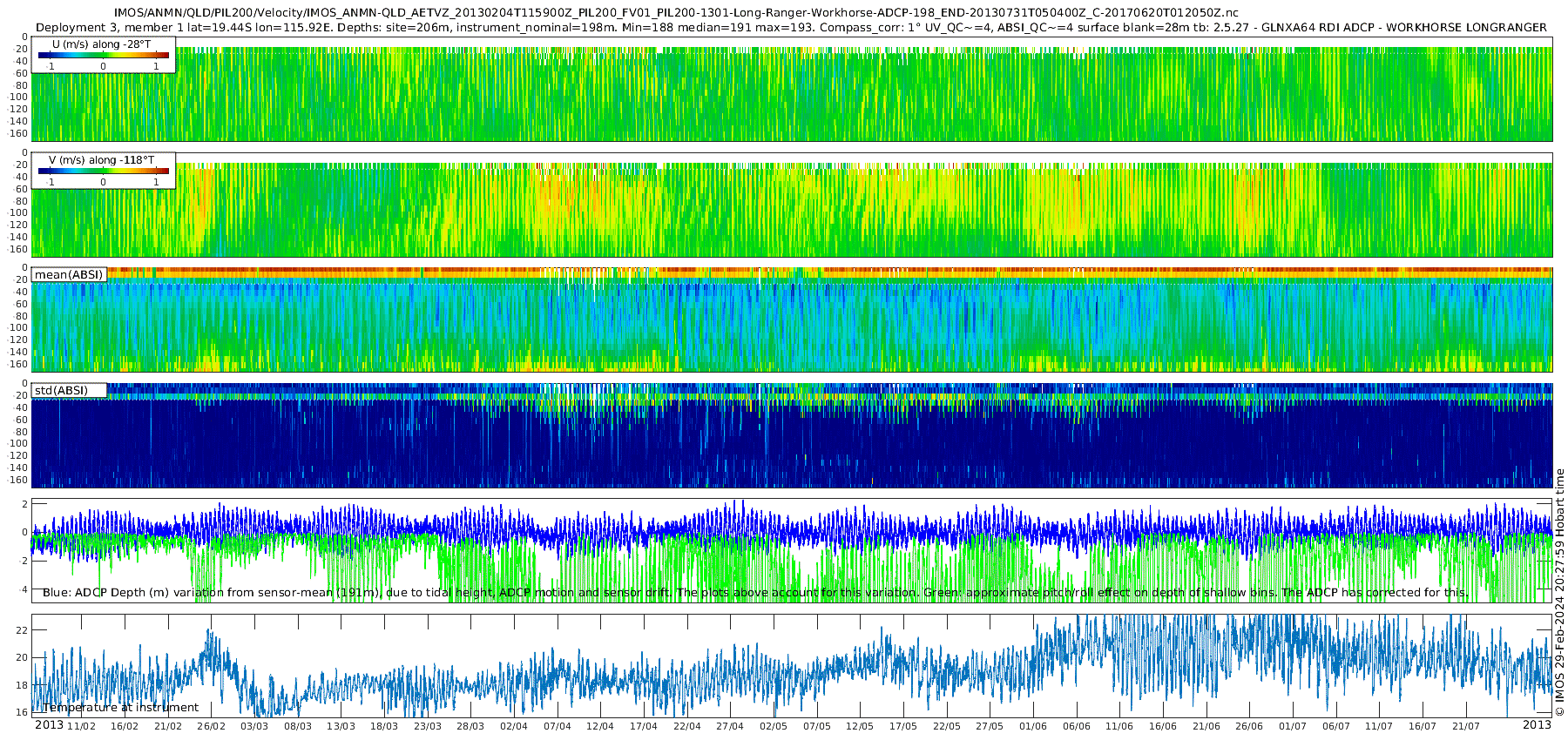Viewport: 1568px width, 740px height.
Task: Click inside the mean(ABSI) heatmap panel
Action: click(792, 320)
